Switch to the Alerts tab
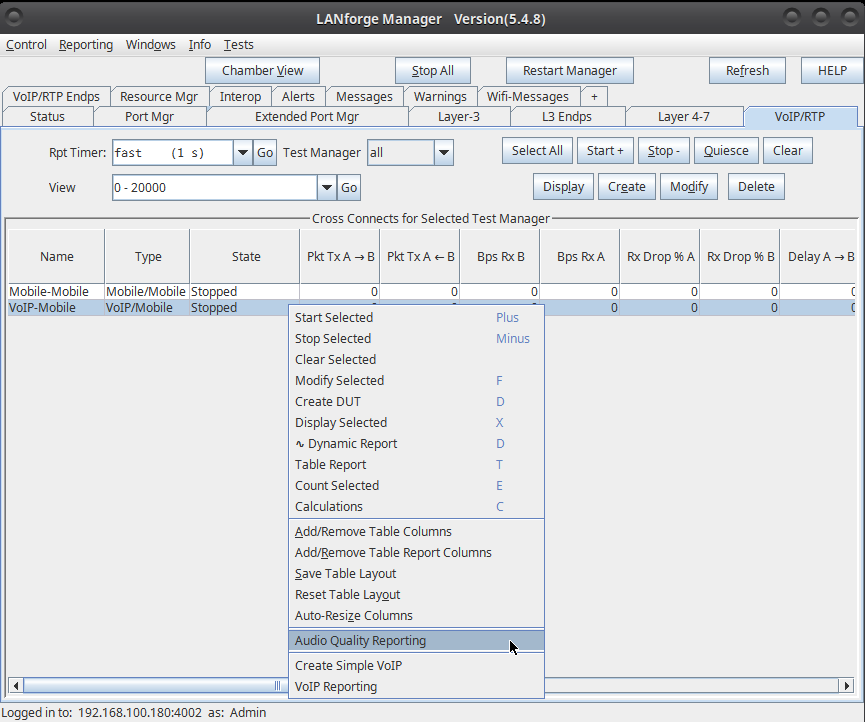This screenshot has height=722, width=865. click(x=298, y=97)
